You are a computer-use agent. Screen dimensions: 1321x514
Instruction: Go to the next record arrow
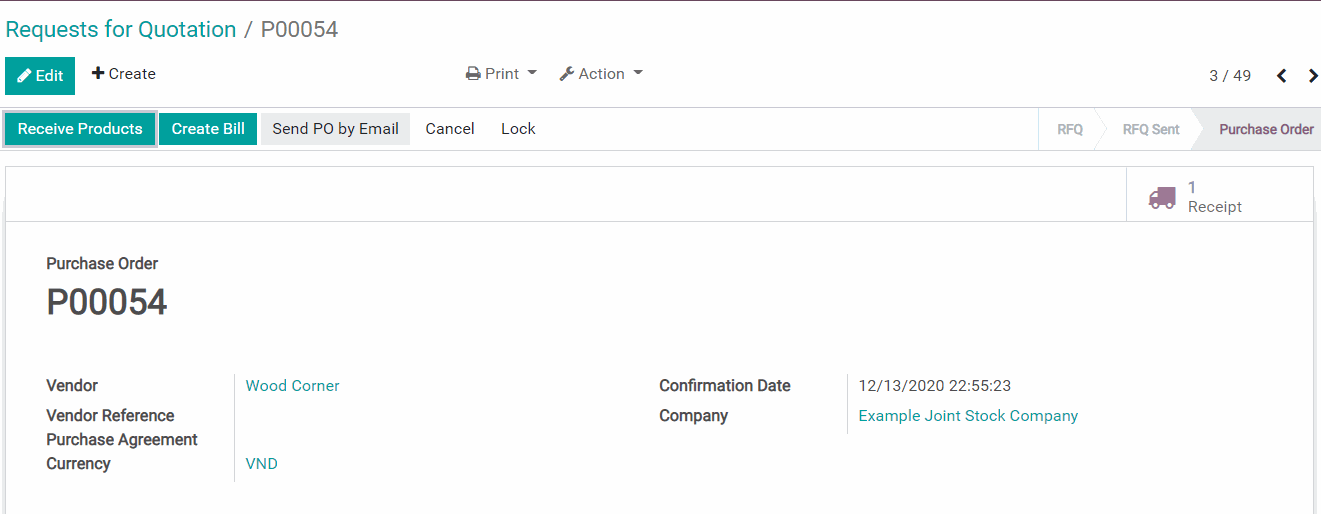1312,76
